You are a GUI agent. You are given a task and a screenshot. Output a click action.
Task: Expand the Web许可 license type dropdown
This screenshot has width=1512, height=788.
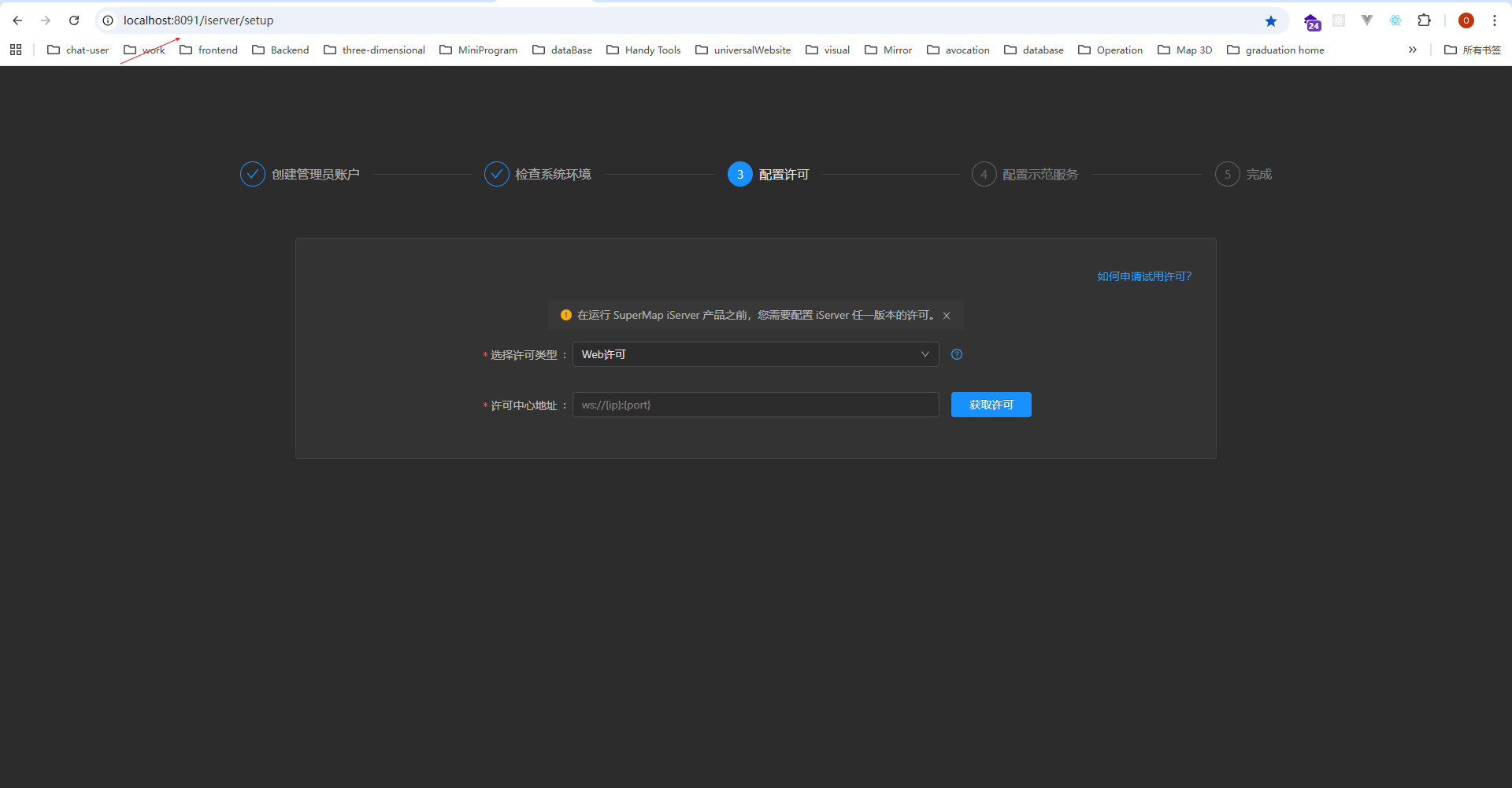point(756,354)
